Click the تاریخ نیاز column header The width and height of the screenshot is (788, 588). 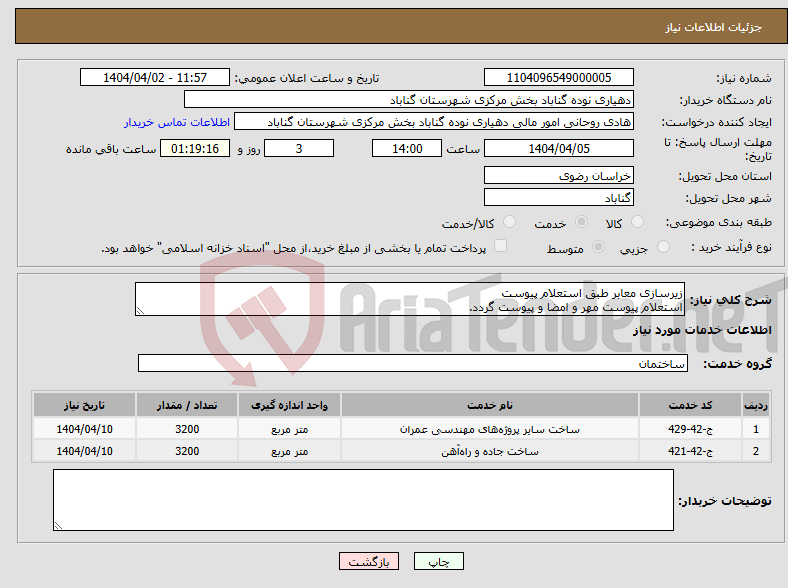tap(84, 405)
